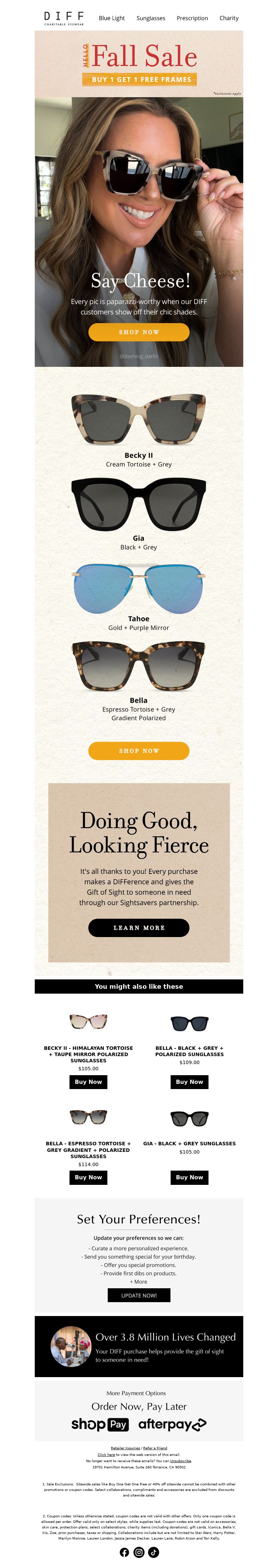Click the DIFF Charitable Eyewear logo
This screenshot has width=278, height=1568.
click(x=64, y=18)
